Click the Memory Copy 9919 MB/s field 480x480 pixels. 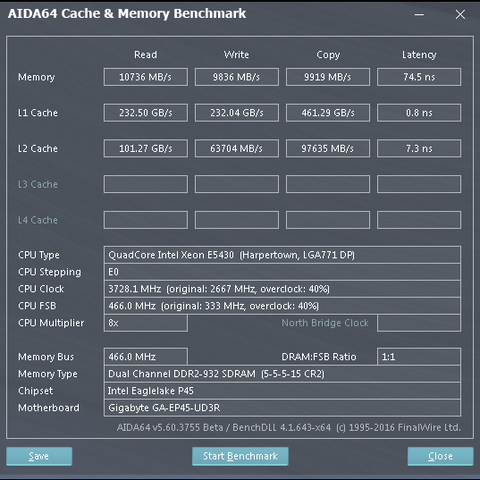click(x=328, y=77)
